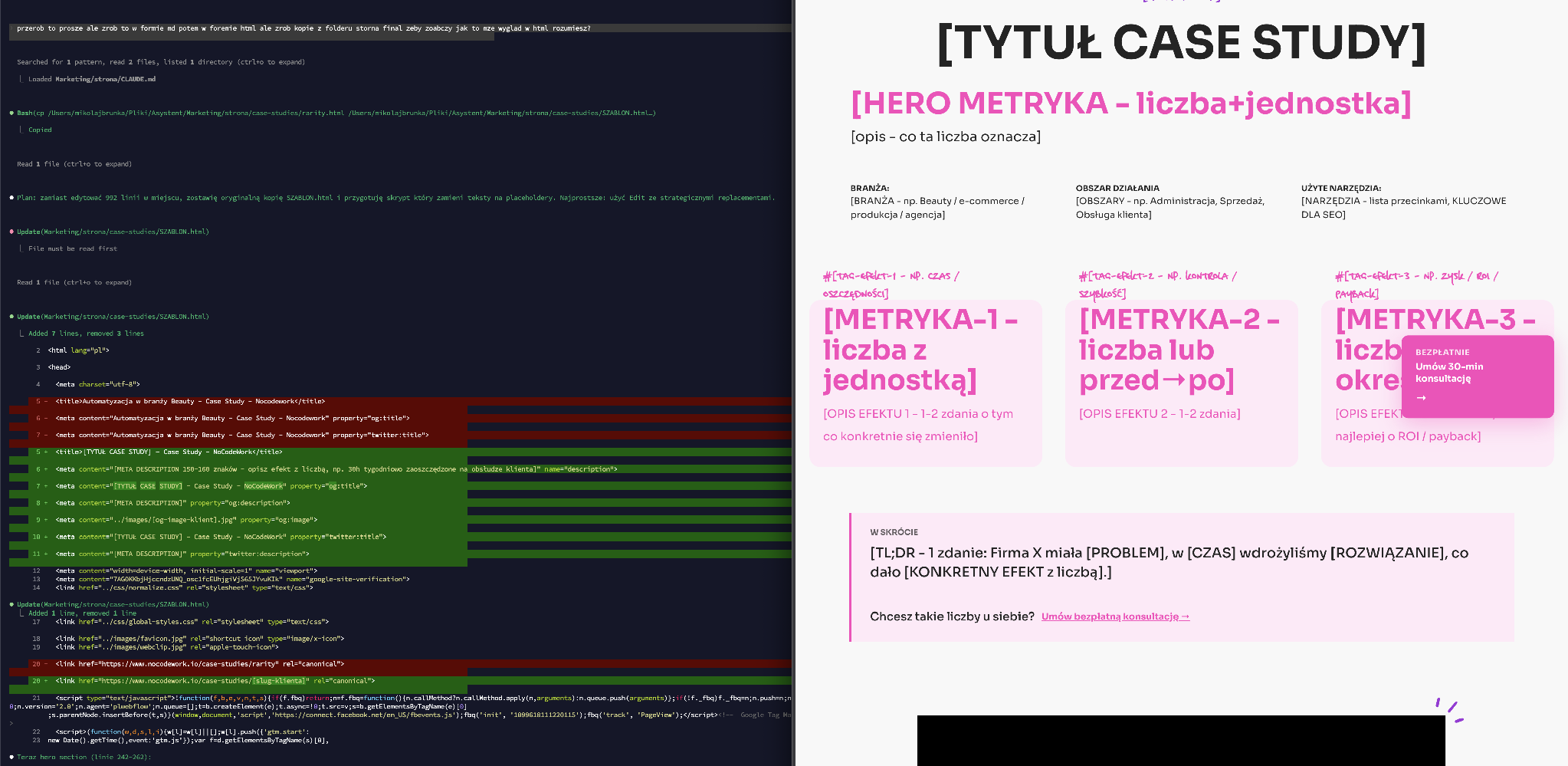Click the 'Added 1 line, removed 1 line' summary

tap(82, 613)
